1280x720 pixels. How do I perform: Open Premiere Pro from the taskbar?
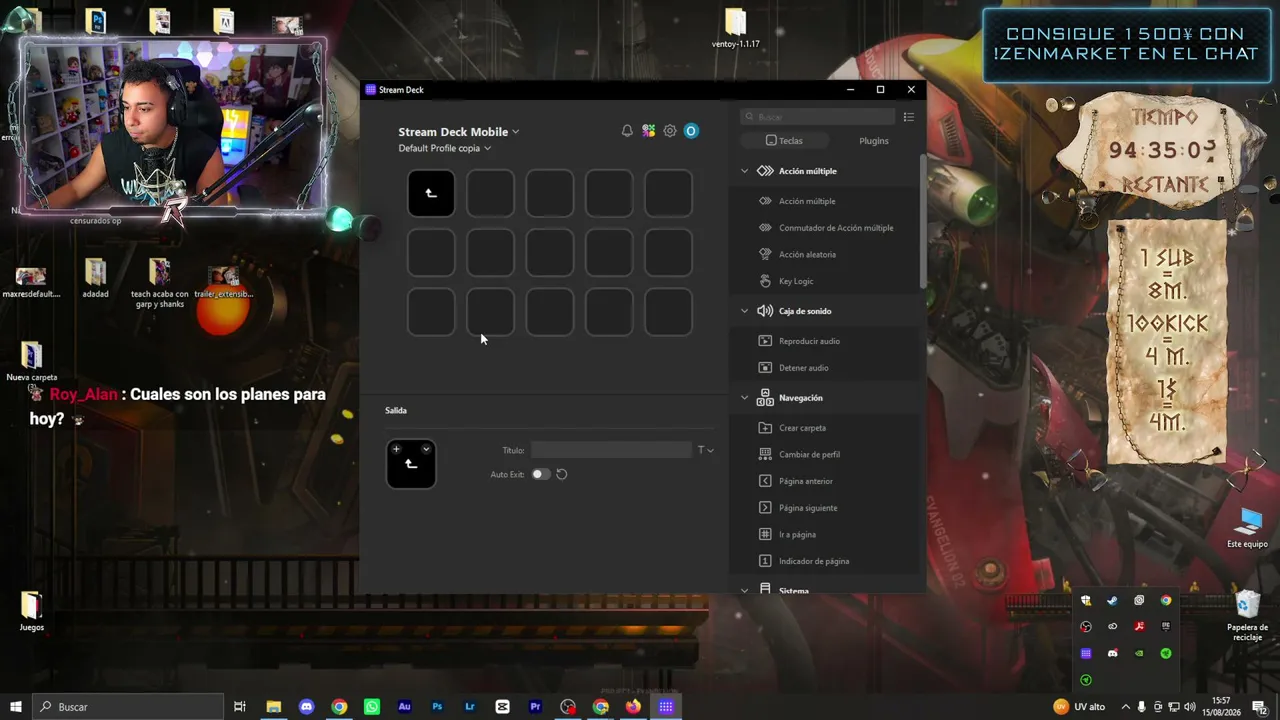(535, 707)
